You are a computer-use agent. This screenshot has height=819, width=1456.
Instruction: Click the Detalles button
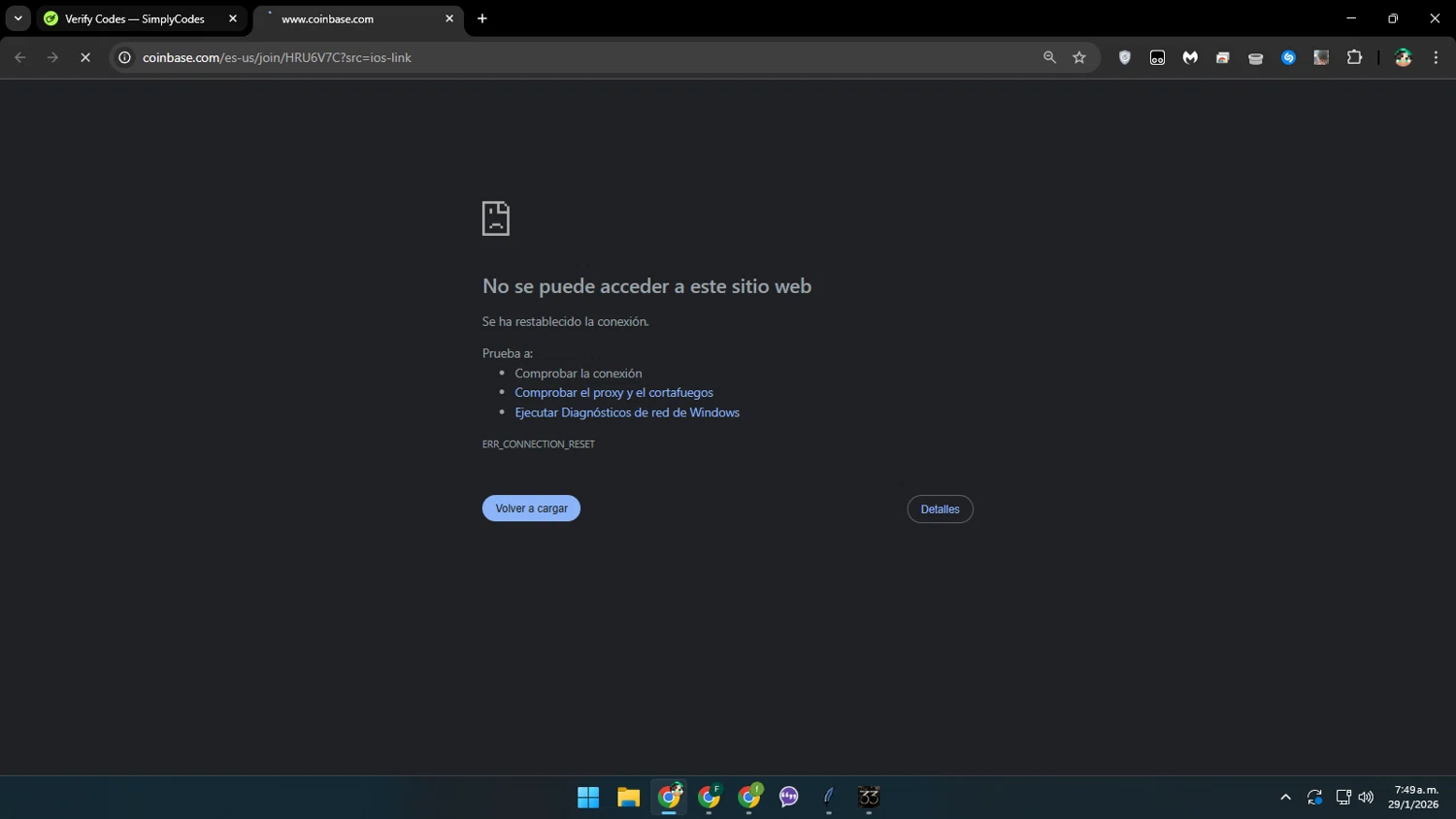click(940, 509)
